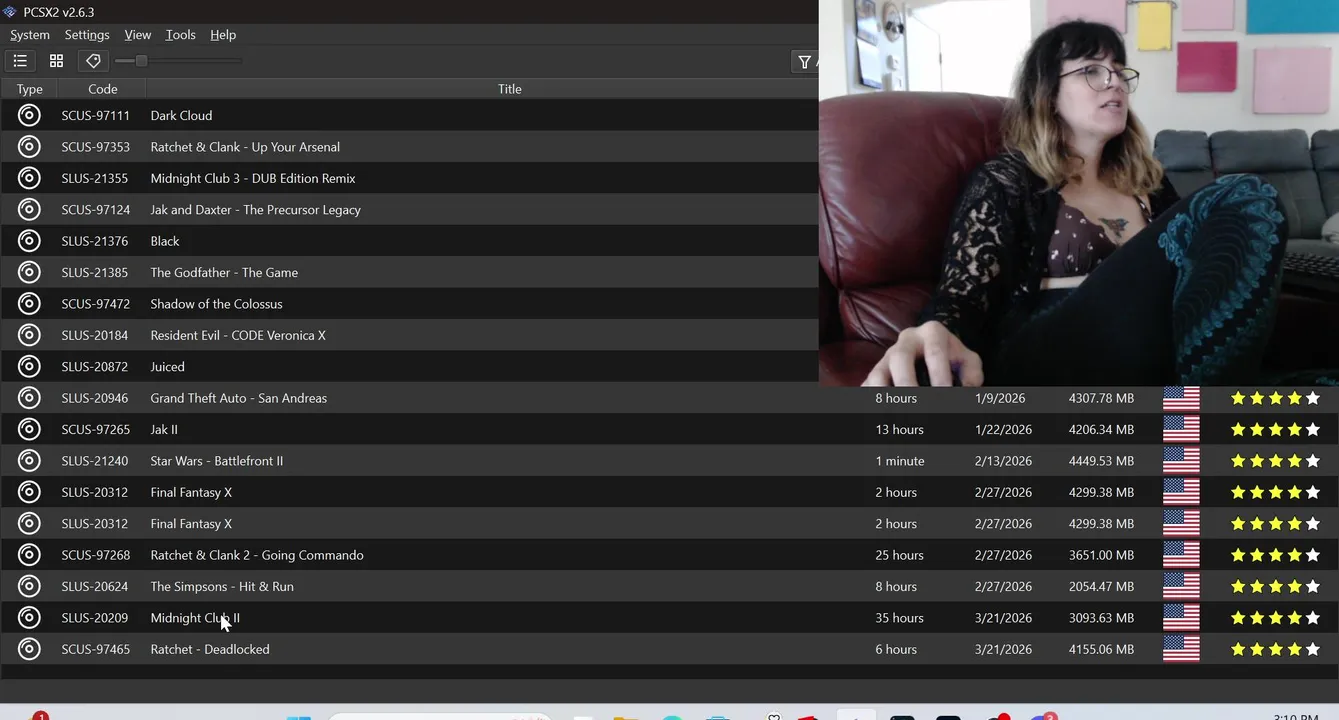Image resolution: width=1339 pixels, height=720 pixels.
Task: Sort by the Type column header
Action: (x=30, y=89)
